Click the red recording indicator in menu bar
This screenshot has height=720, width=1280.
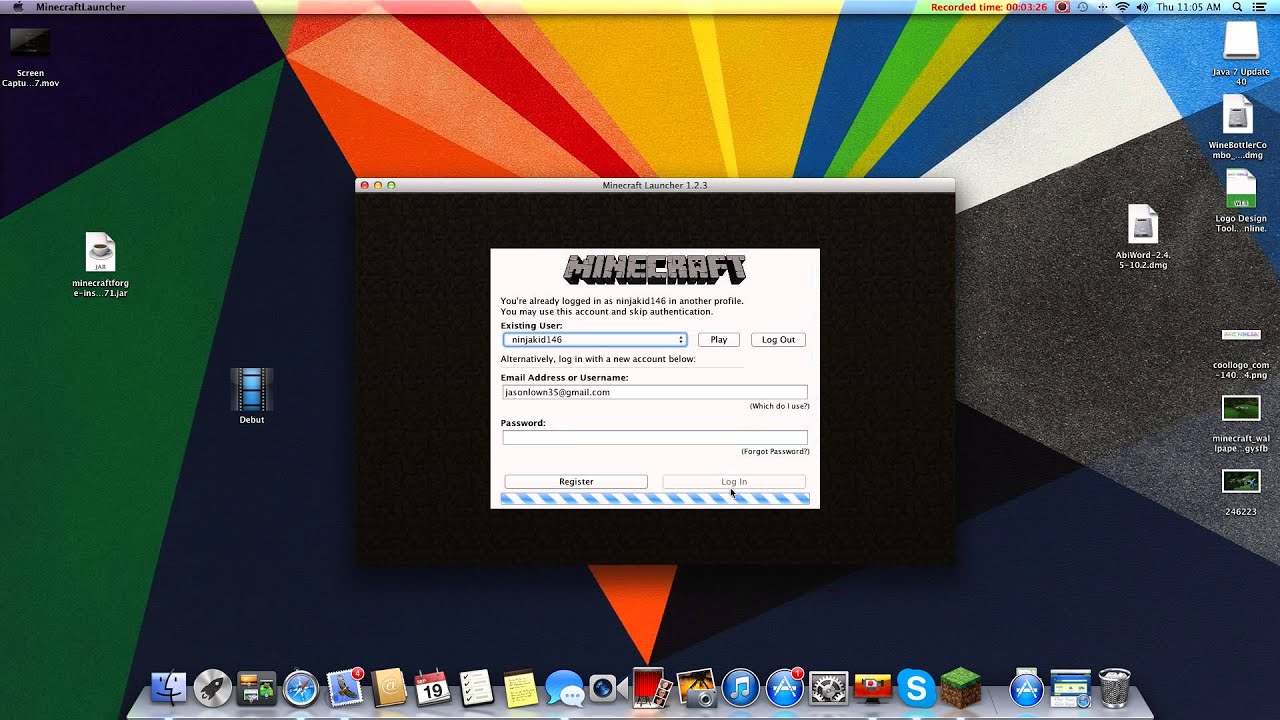tap(1063, 7)
